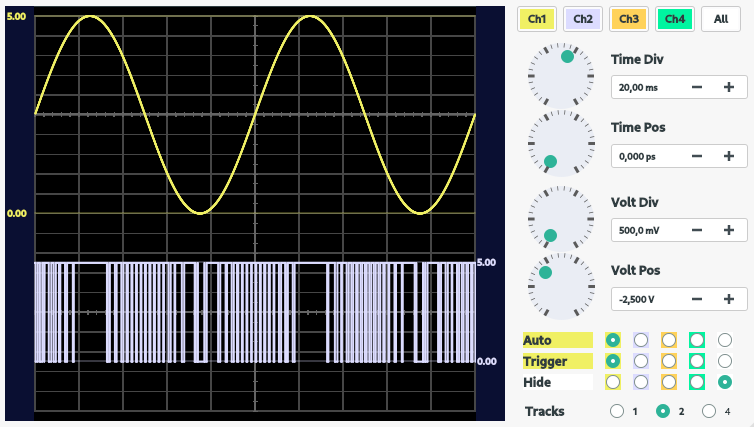Select the Ch2 channel tab
This screenshot has width=754, height=427.
583,18
